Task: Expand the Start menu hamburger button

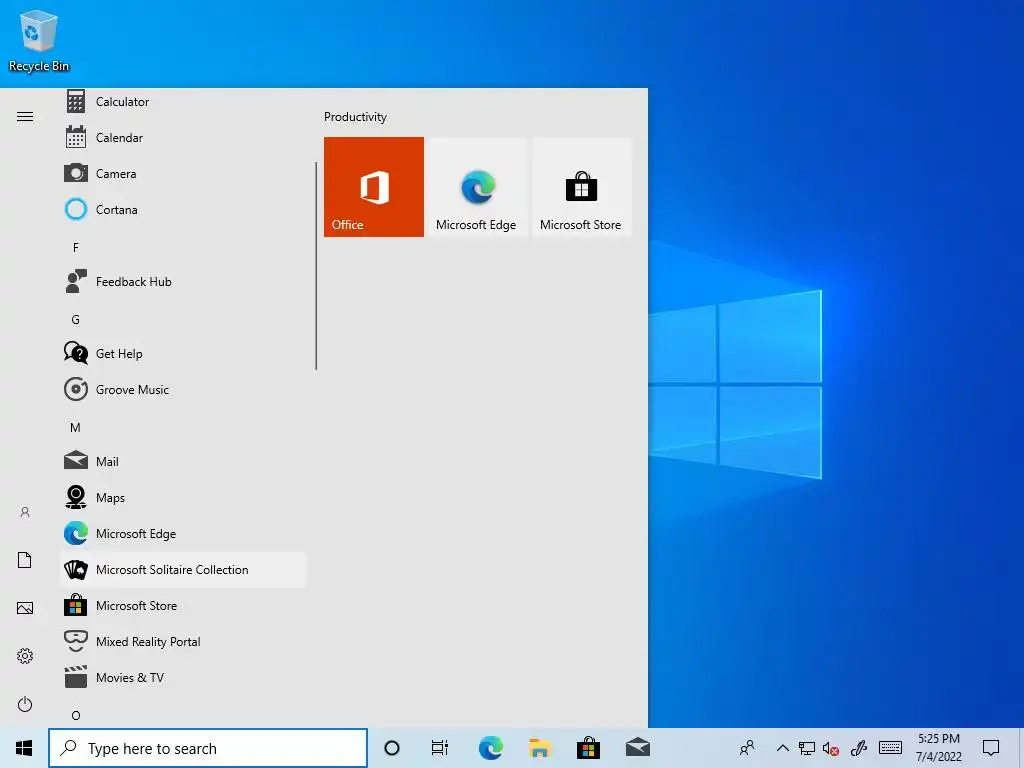Action: (25, 117)
